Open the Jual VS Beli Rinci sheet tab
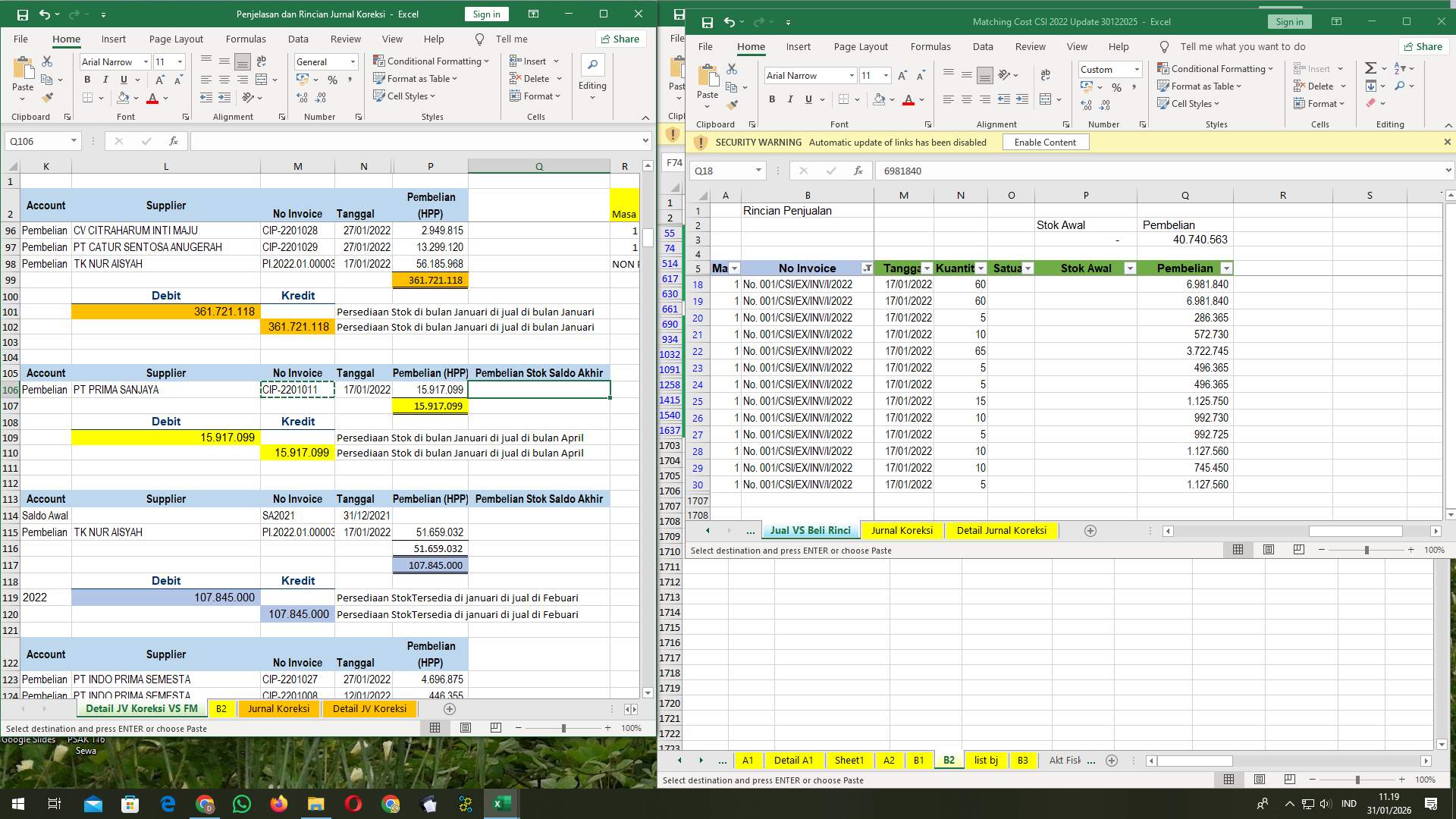1456x819 pixels. pos(809,530)
